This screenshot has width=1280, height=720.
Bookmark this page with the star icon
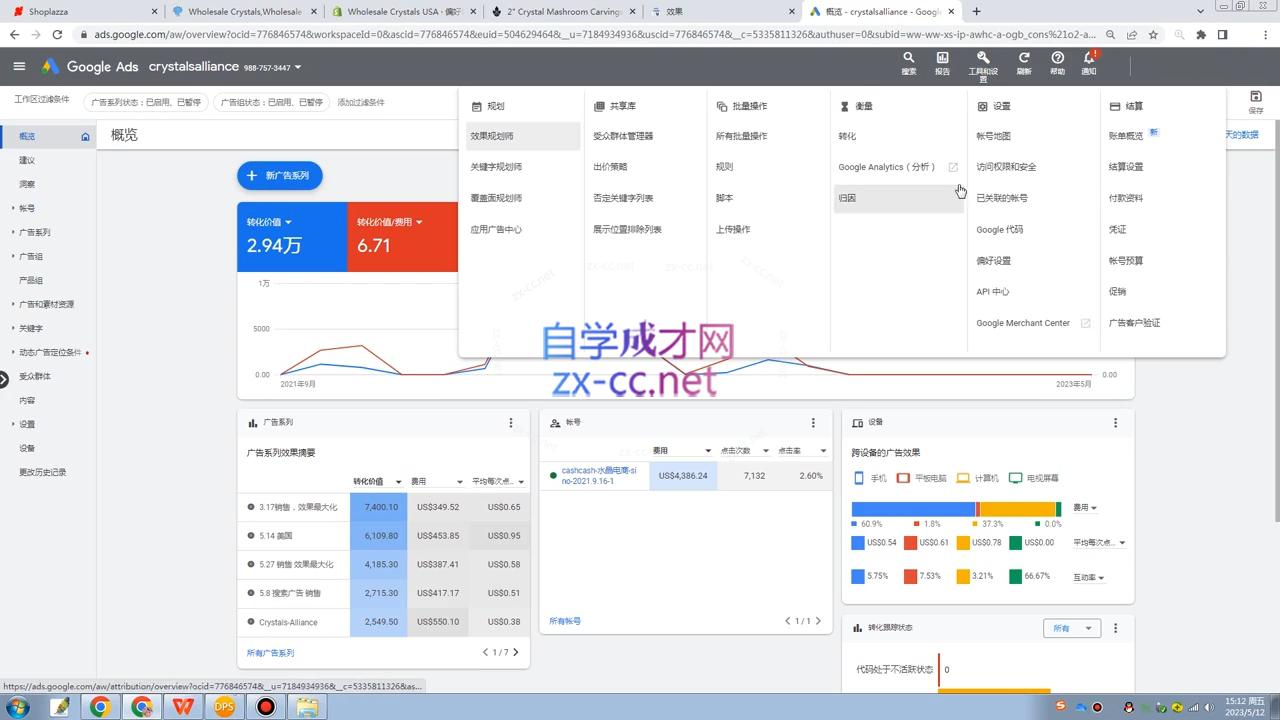pos(1153,34)
